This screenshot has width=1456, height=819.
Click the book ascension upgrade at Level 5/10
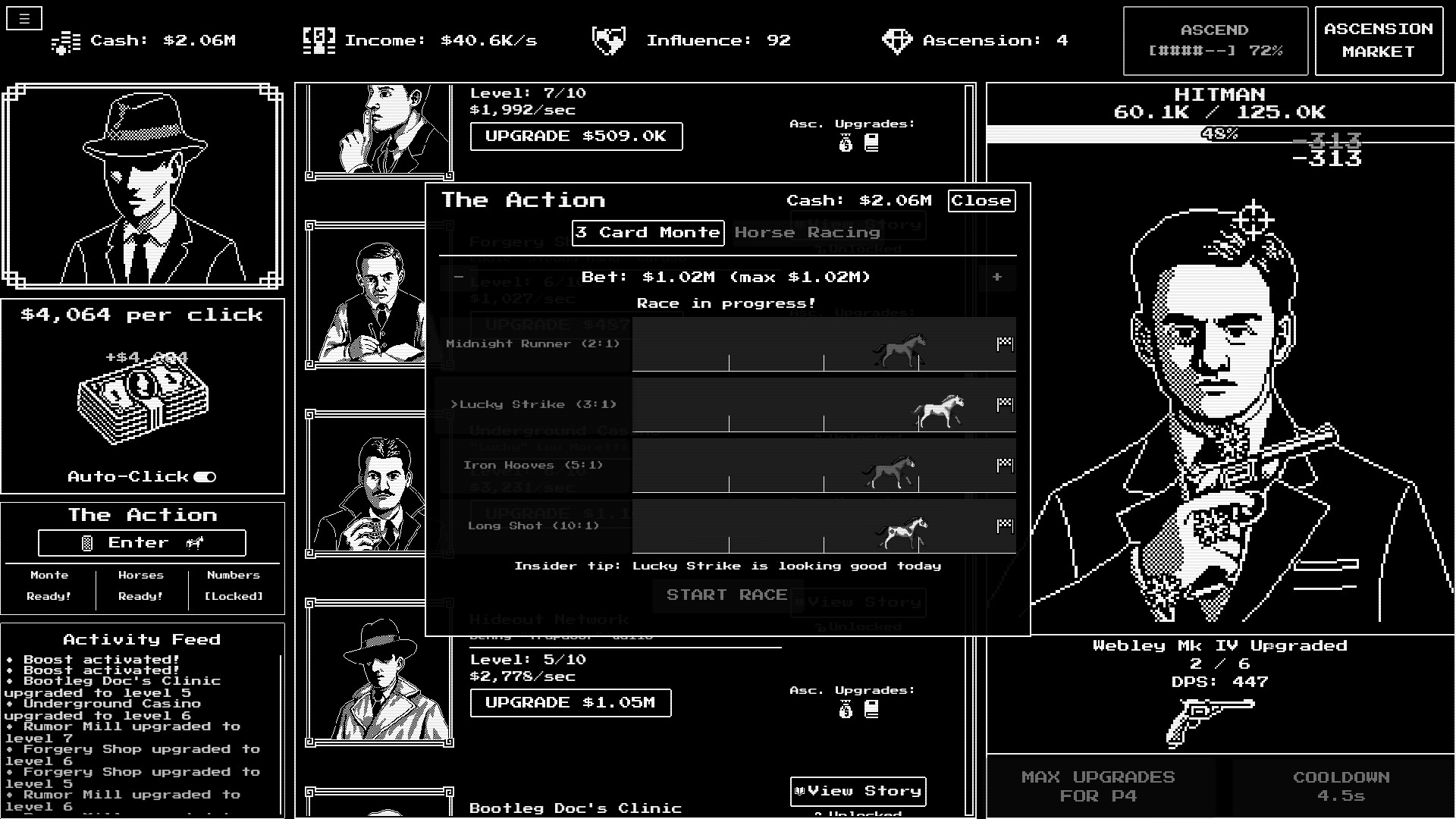pyautogui.click(x=871, y=710)
